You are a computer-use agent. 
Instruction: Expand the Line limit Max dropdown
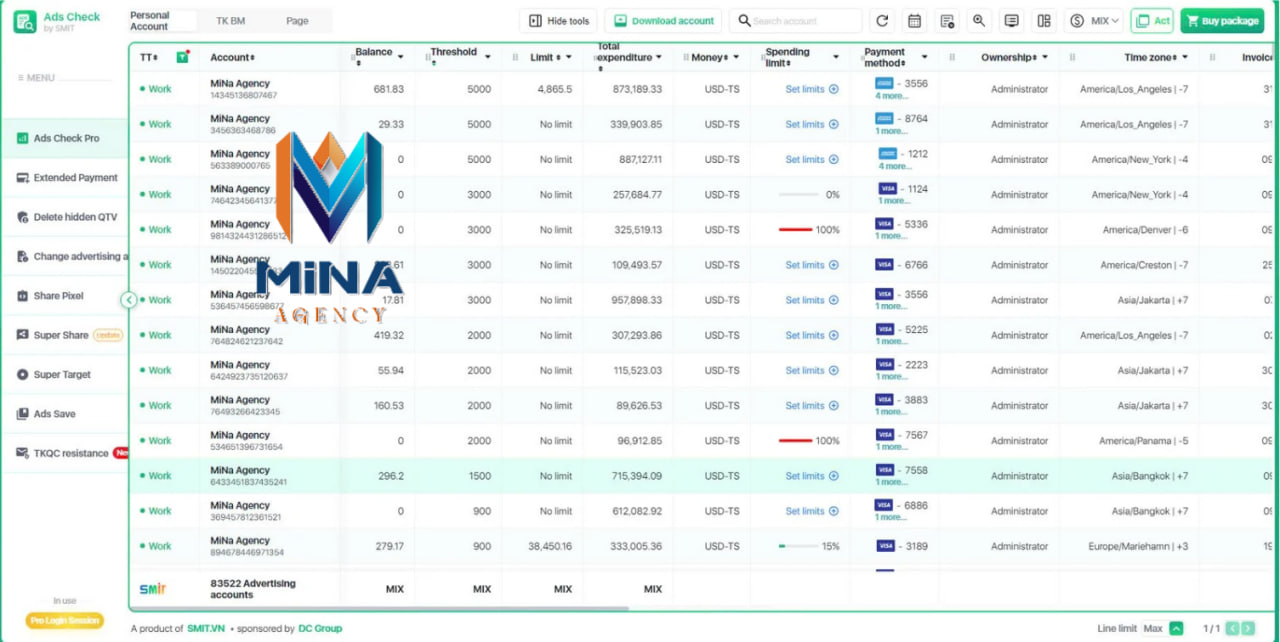(1177, 628)
